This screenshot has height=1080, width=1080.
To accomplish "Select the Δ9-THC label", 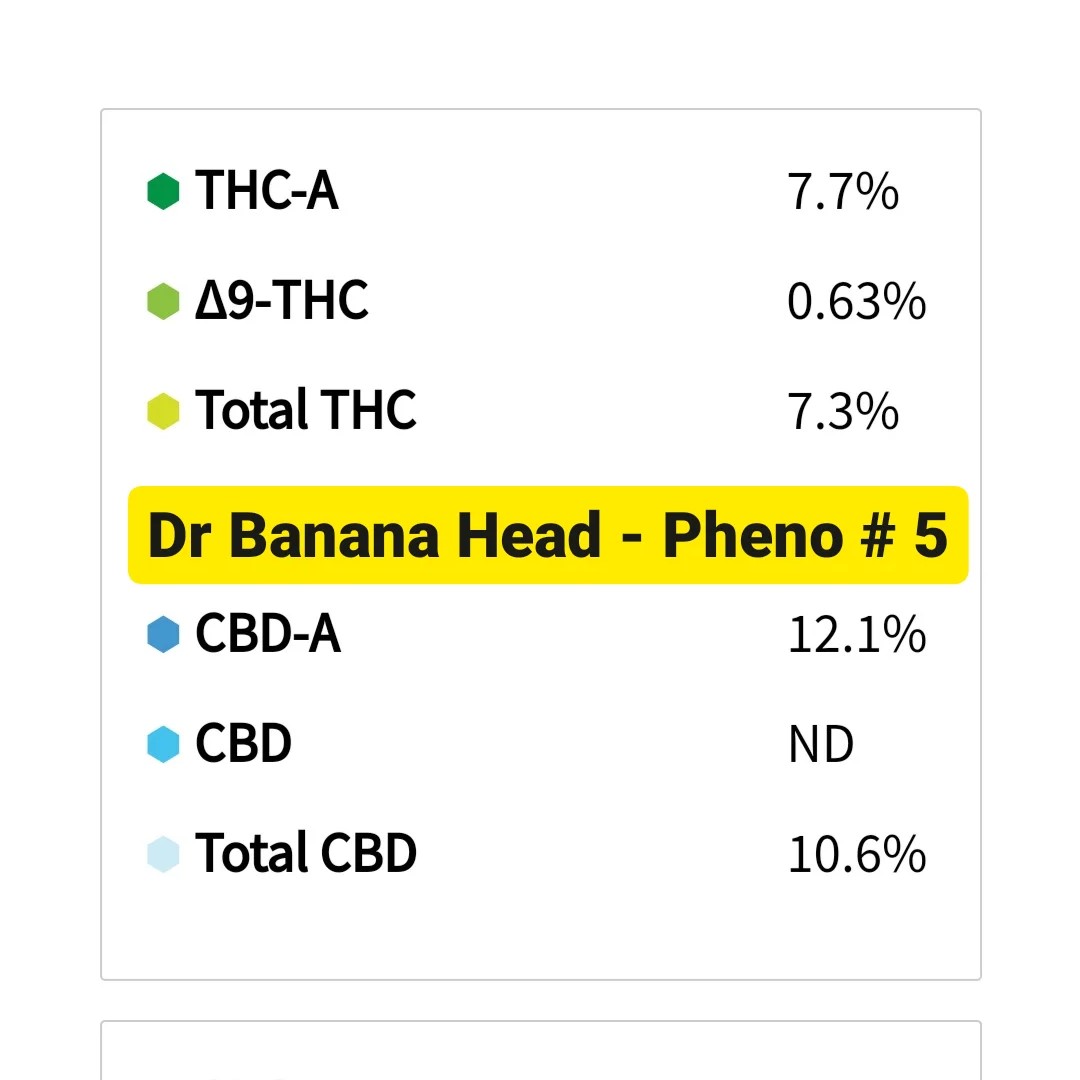I will point(282,300).
